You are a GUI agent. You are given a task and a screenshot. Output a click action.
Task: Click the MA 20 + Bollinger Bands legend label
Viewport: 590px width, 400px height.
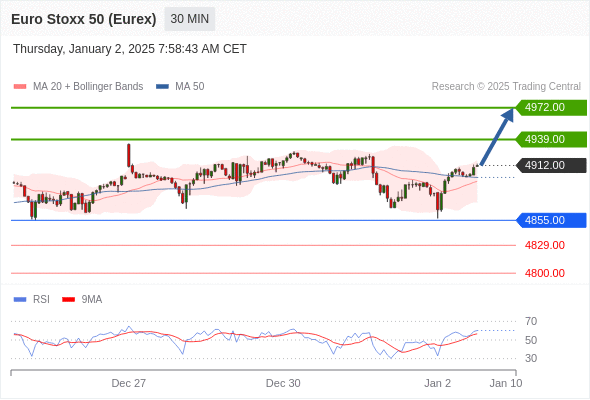[88, 87]
